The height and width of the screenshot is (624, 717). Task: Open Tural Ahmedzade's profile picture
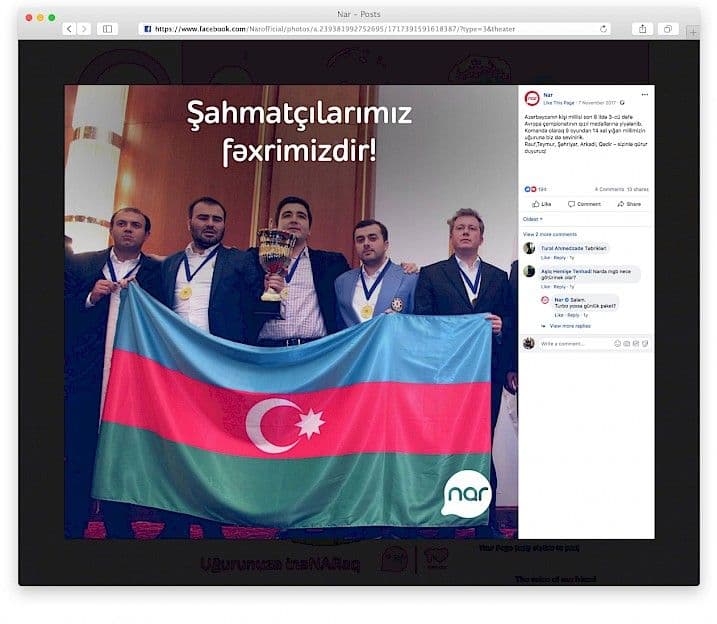click(x=529, y=248)
